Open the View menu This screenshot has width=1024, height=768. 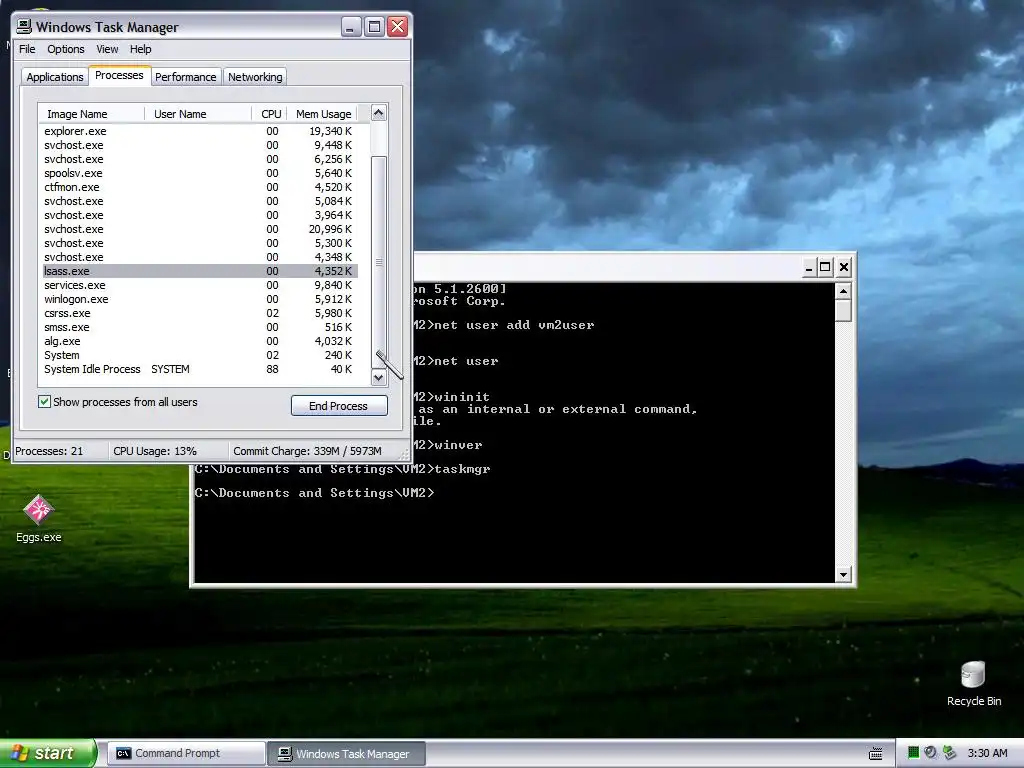point(107,49)
